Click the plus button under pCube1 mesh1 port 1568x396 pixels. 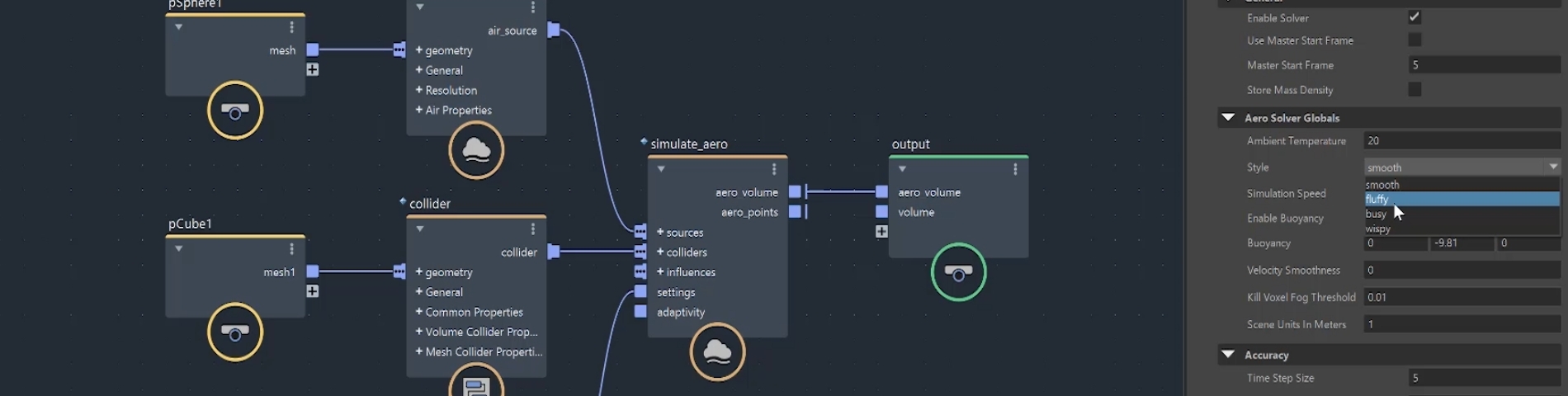coord(313,291)
